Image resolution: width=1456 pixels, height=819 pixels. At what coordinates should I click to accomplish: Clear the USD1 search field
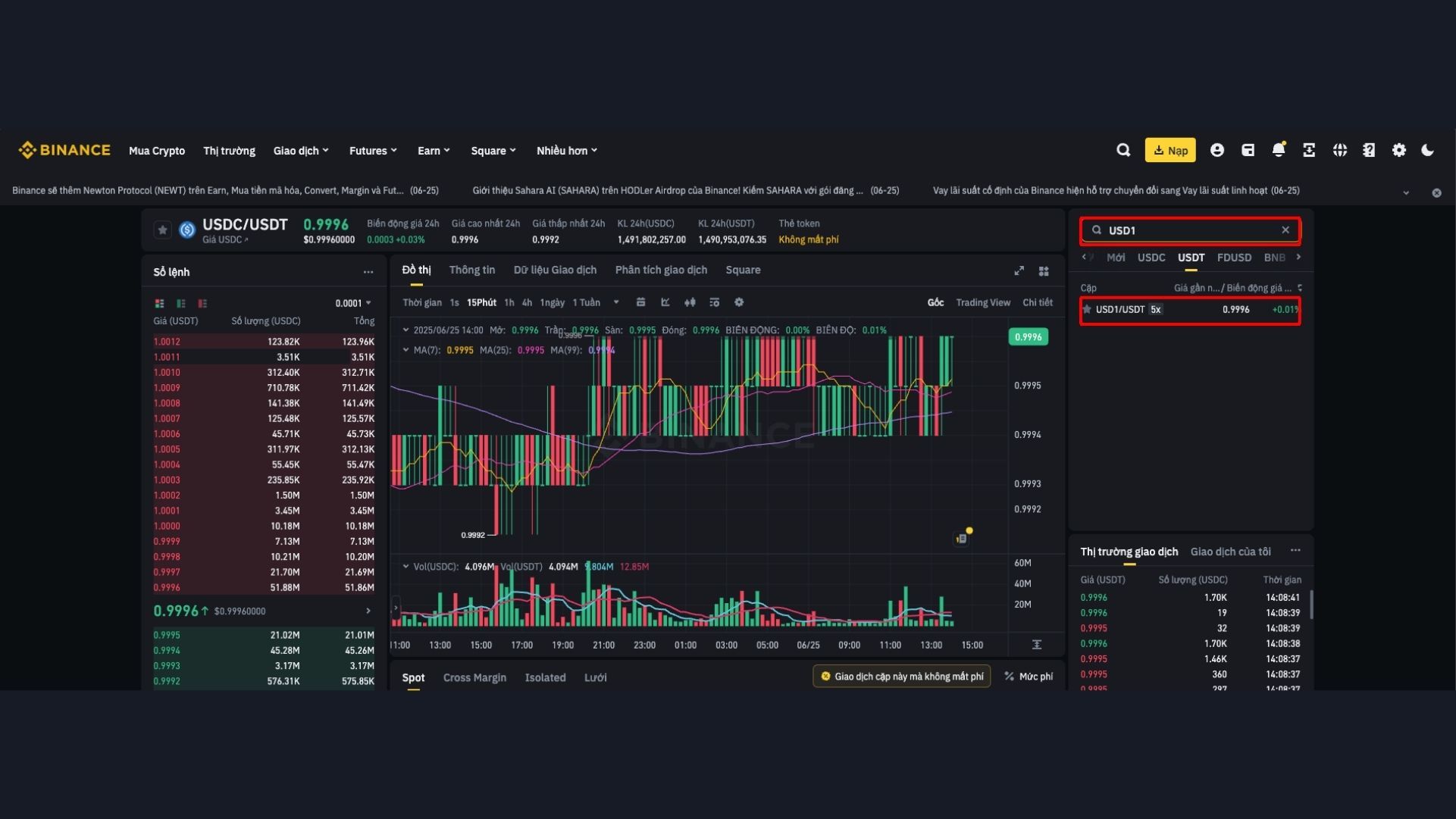1285,230
